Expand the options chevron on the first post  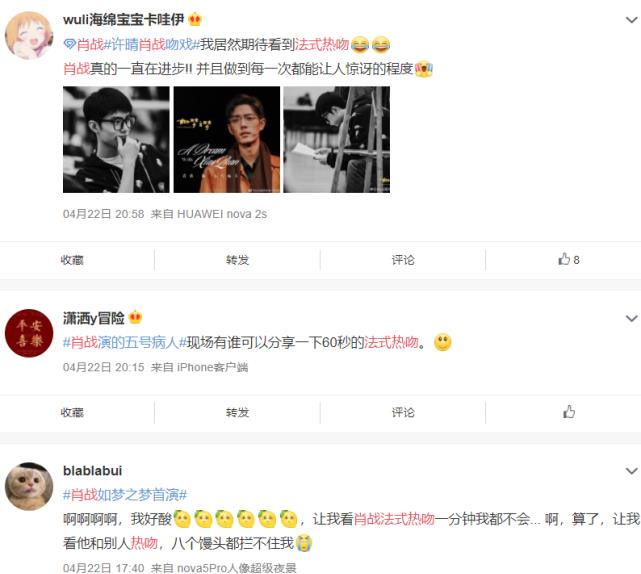(632, 20)
